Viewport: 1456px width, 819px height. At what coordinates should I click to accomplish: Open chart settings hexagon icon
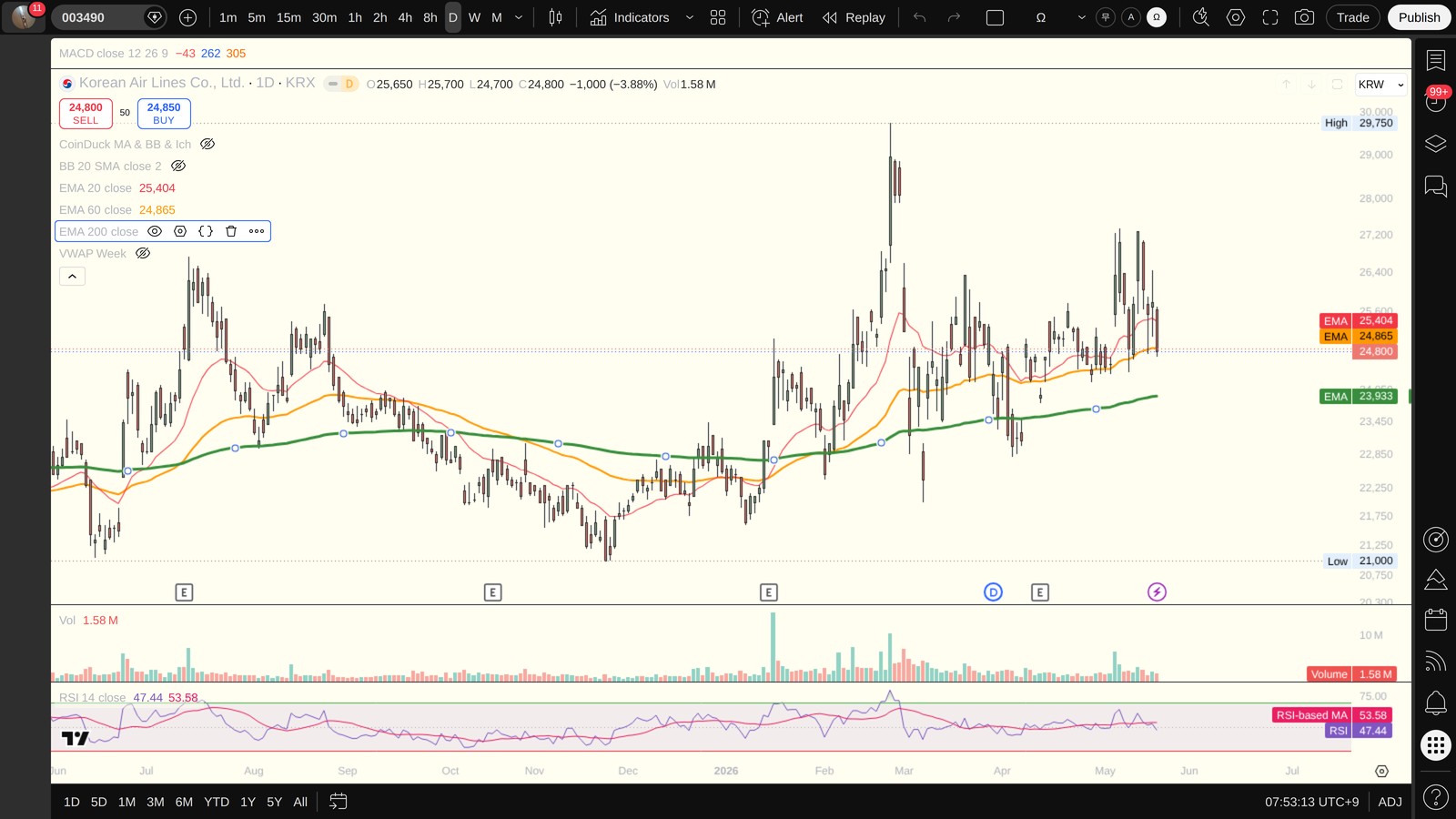[1236, 17]
